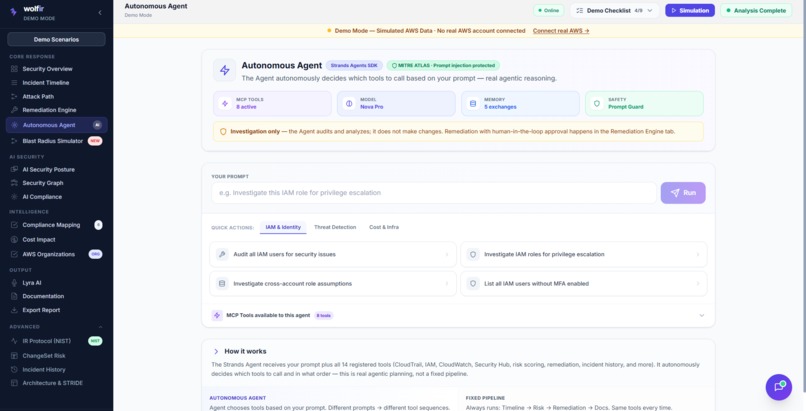
Task: Collapse the How it works section chevron
Action: click(x=216, y=351)
